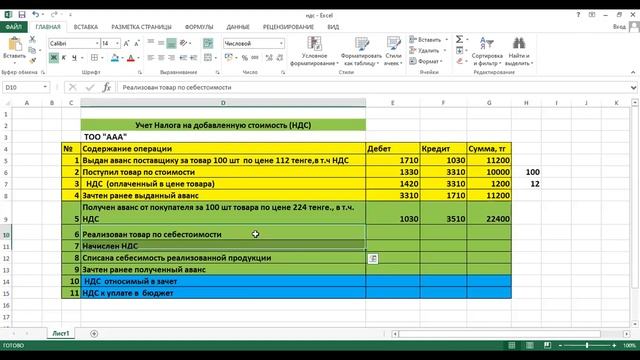Increase decimal places icon

(269, 58)
